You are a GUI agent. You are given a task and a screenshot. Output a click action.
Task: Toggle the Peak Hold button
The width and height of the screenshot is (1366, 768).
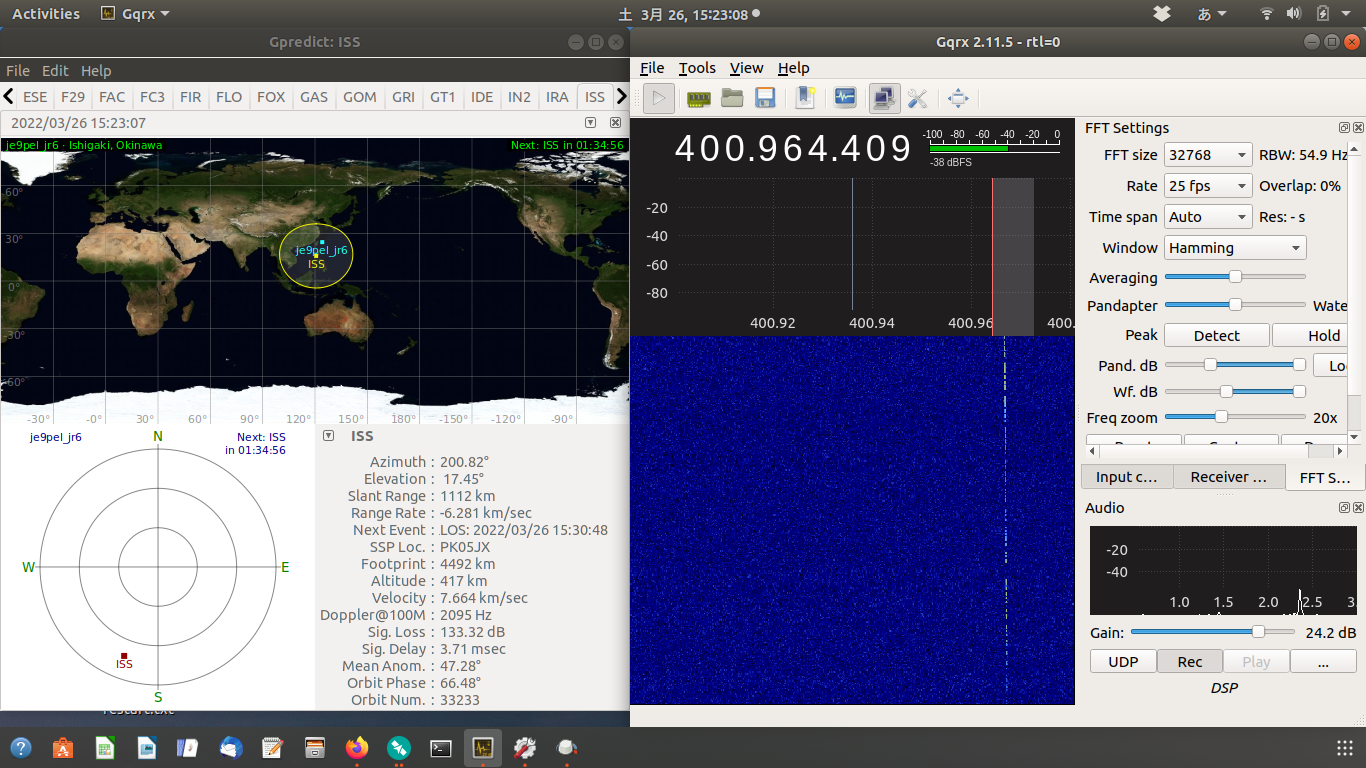(x=1310, y=336)
